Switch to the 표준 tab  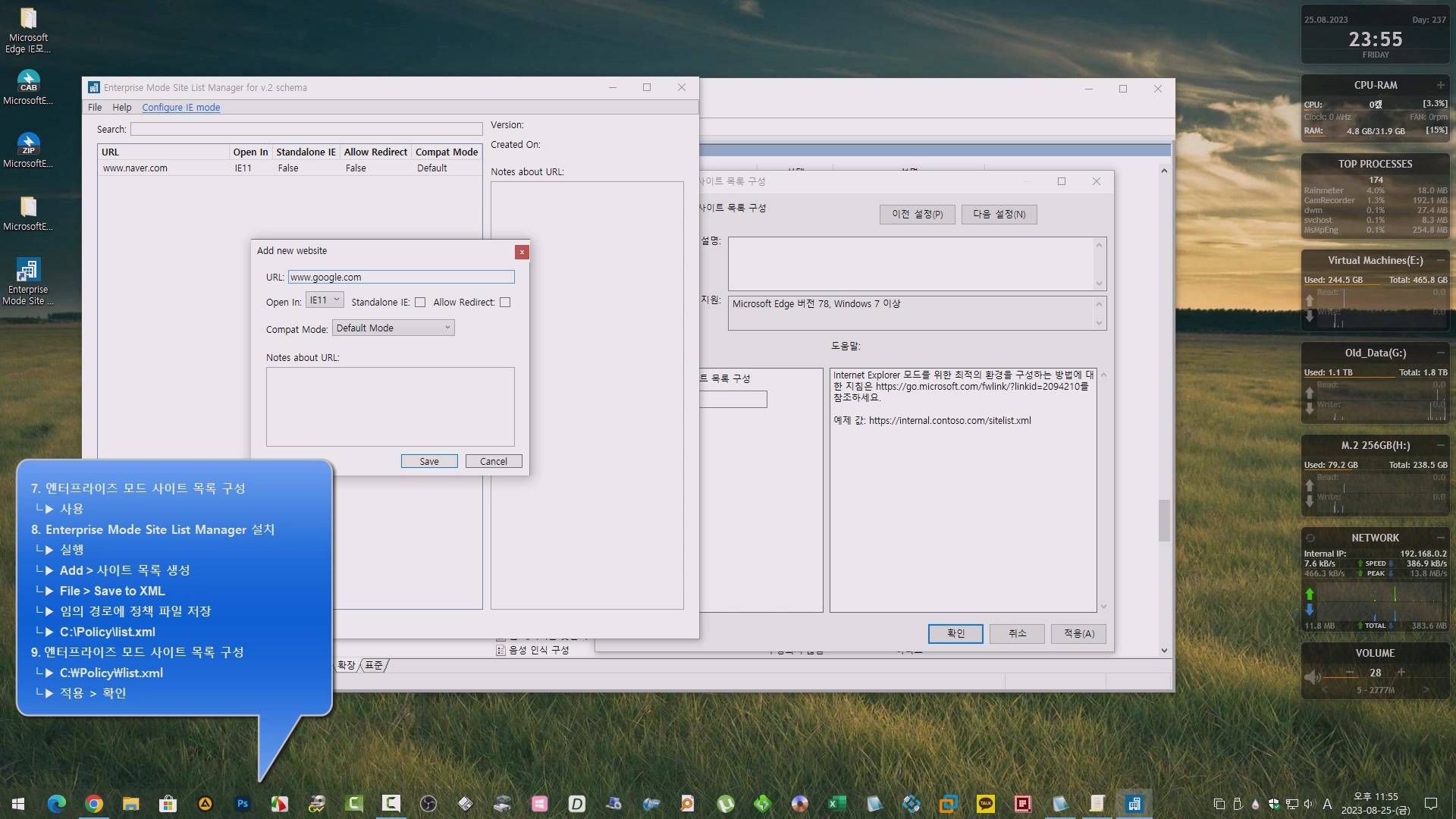(374, 665)
